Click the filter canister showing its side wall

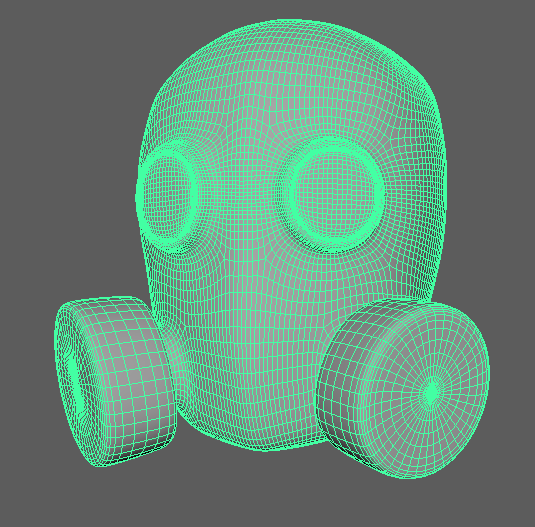tap(115, 381)
